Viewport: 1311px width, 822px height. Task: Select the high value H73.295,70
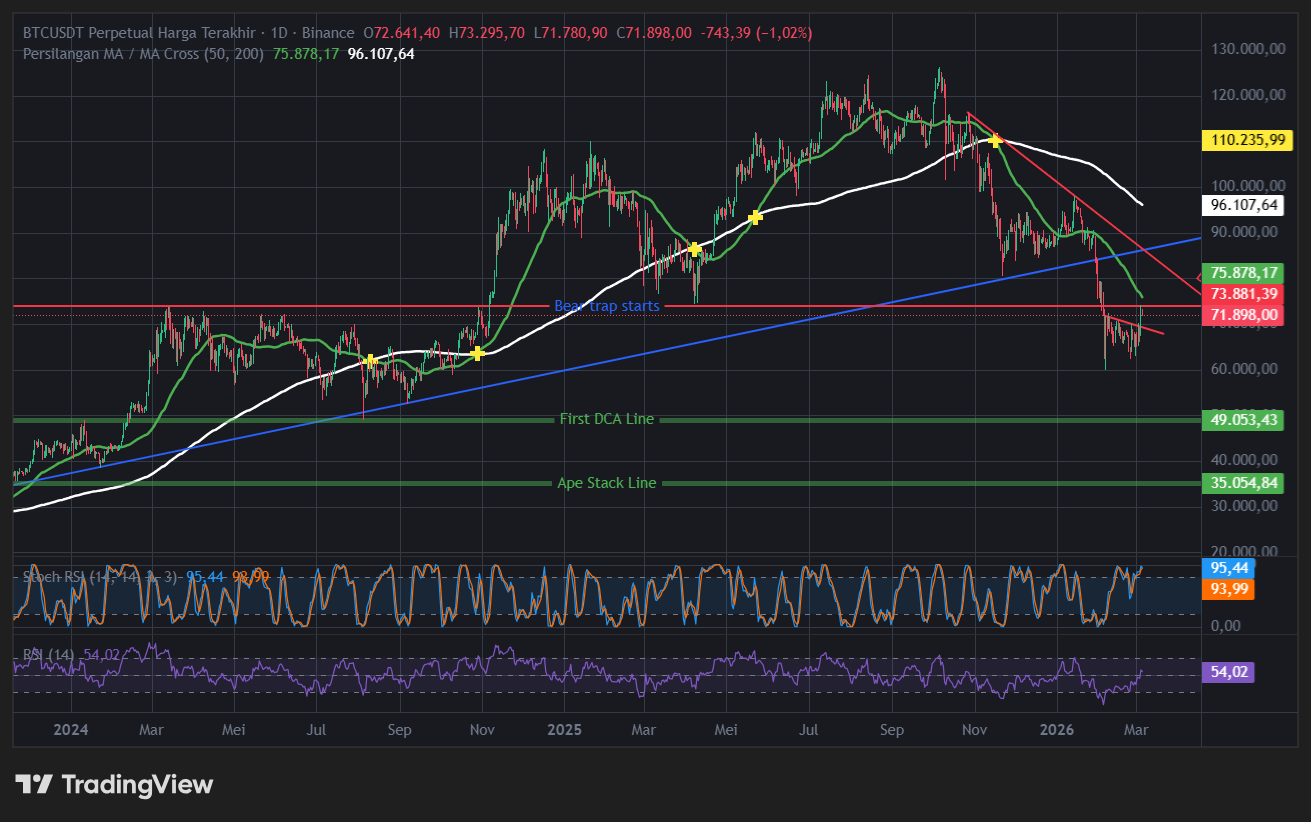pyautogui.click(x=487, y=33)
